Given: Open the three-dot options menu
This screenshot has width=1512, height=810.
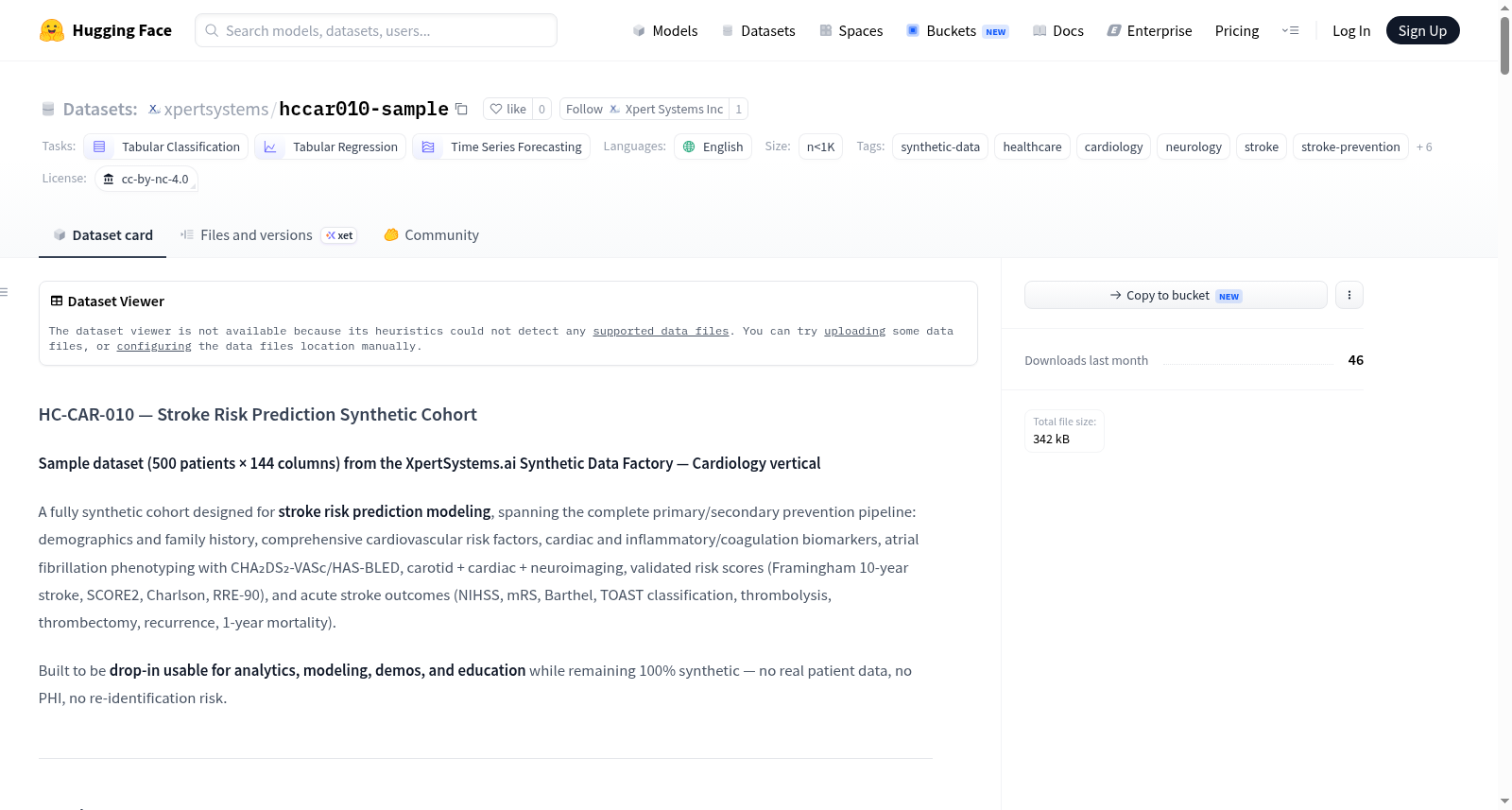Looking at the screenshot, I should [x=1349, y=295].
